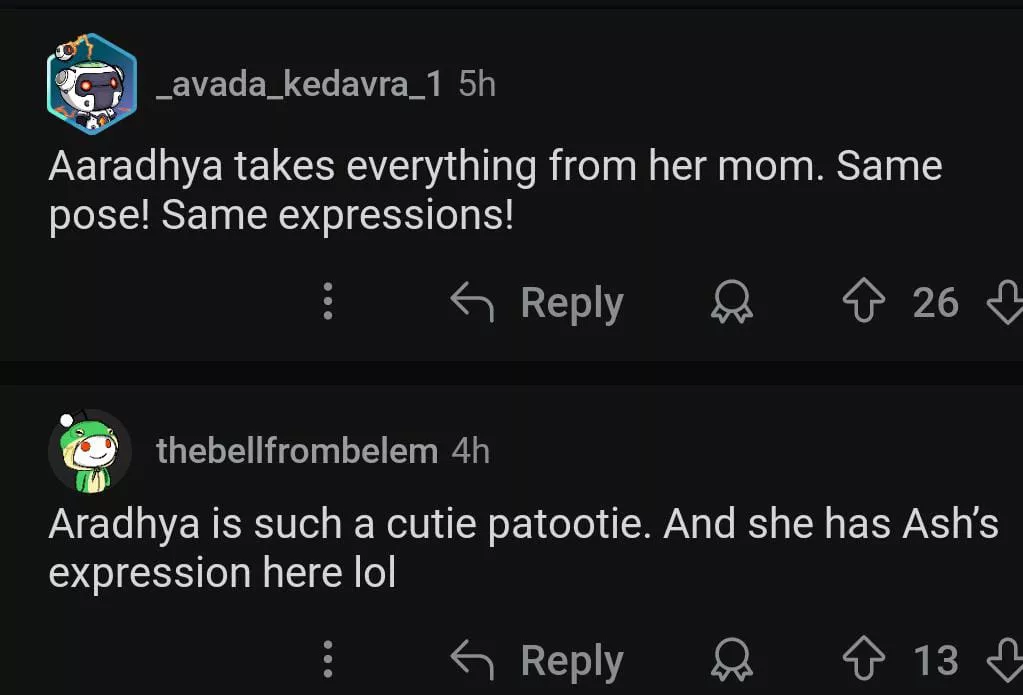The height and width of the screenshot is (695, 1023).
Task: Open _avada_kedavra_1's robot avatar
Action: click(x=91, y=84)
